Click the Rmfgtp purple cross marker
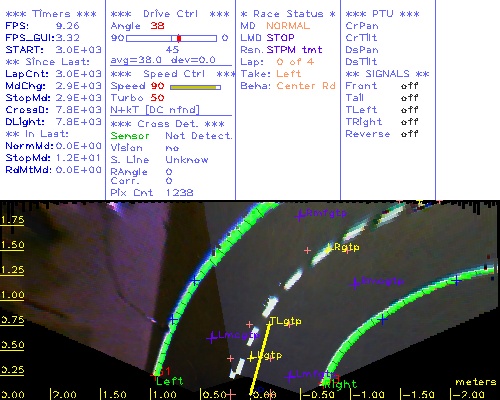Image resolution: width=500 pixels, height=400 pixels. pos(300,215)
